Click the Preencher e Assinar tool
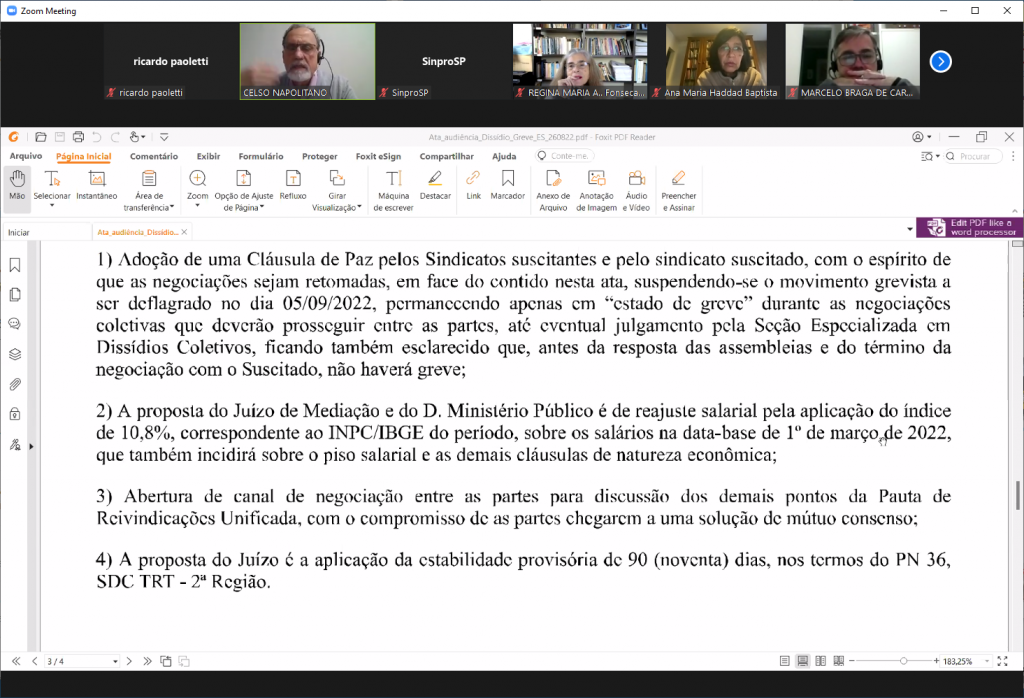 [x=679, y=189]
